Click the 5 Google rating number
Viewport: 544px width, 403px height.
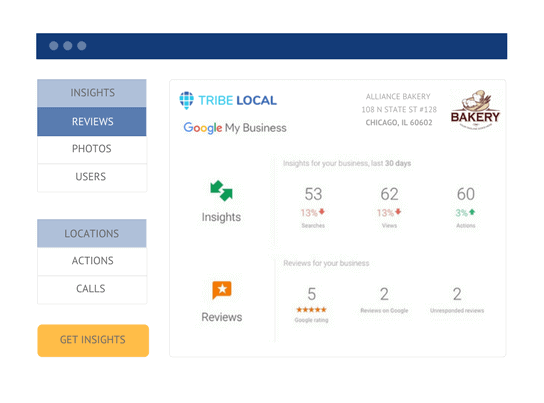tap(312, 294)
